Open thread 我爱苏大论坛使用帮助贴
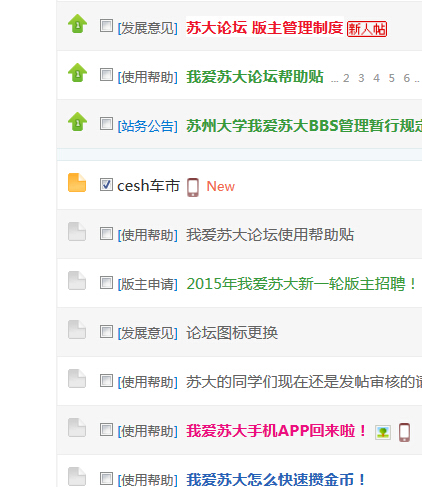The height and width of the screenshot is (487, 422). point(270,235)
